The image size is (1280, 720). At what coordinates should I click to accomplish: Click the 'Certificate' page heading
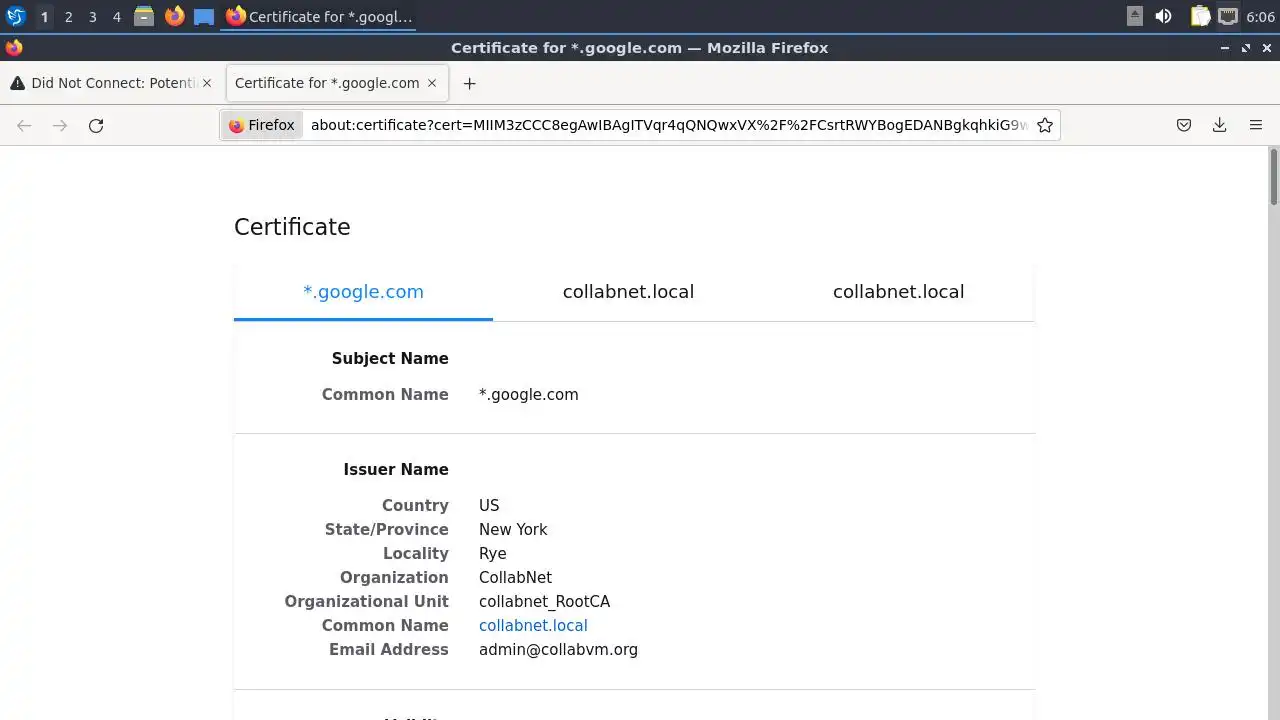pos(292,227)
